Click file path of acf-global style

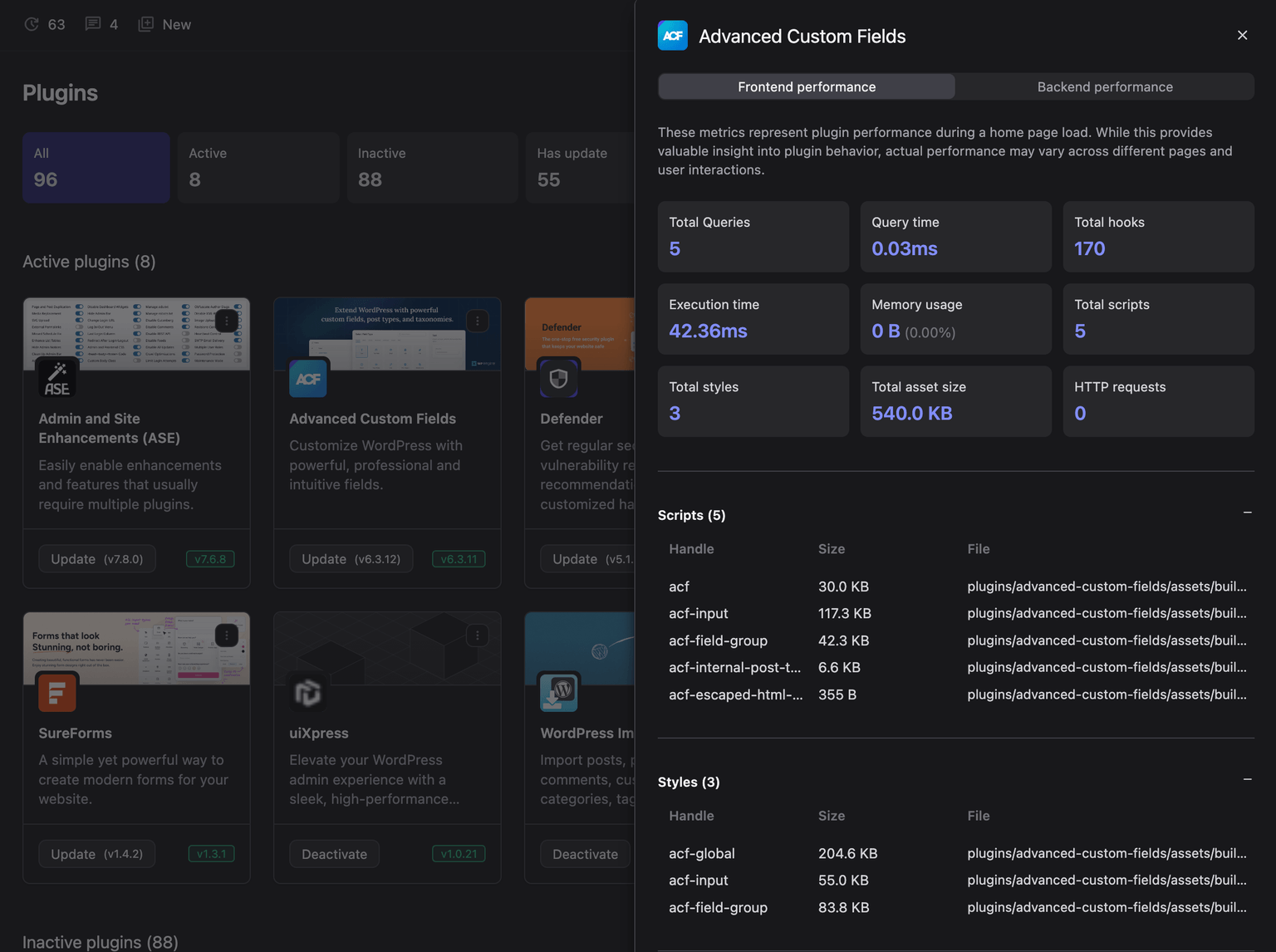tap(1107, 853)
